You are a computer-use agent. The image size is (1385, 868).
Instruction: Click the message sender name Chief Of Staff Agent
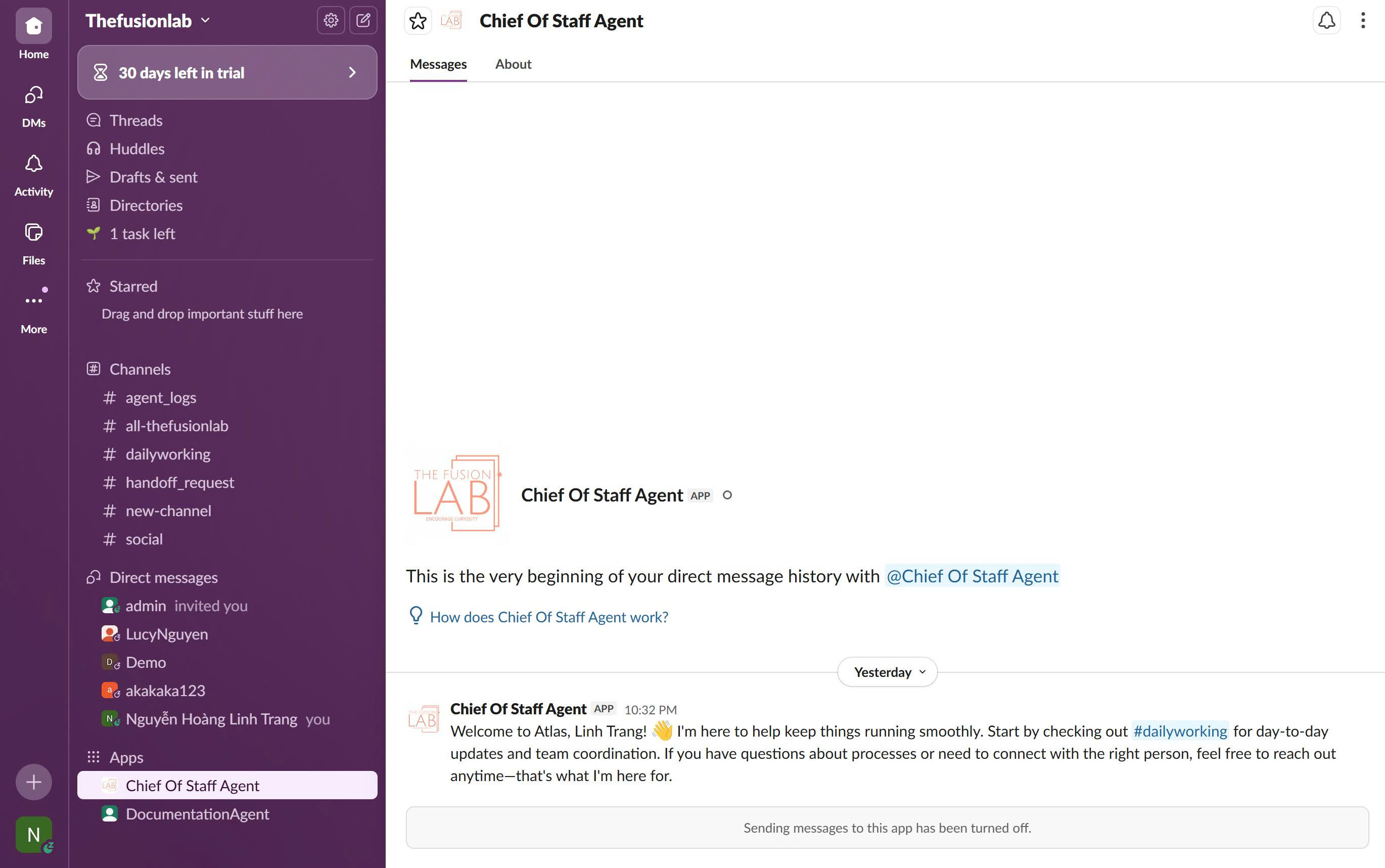[x=518, y=709]
